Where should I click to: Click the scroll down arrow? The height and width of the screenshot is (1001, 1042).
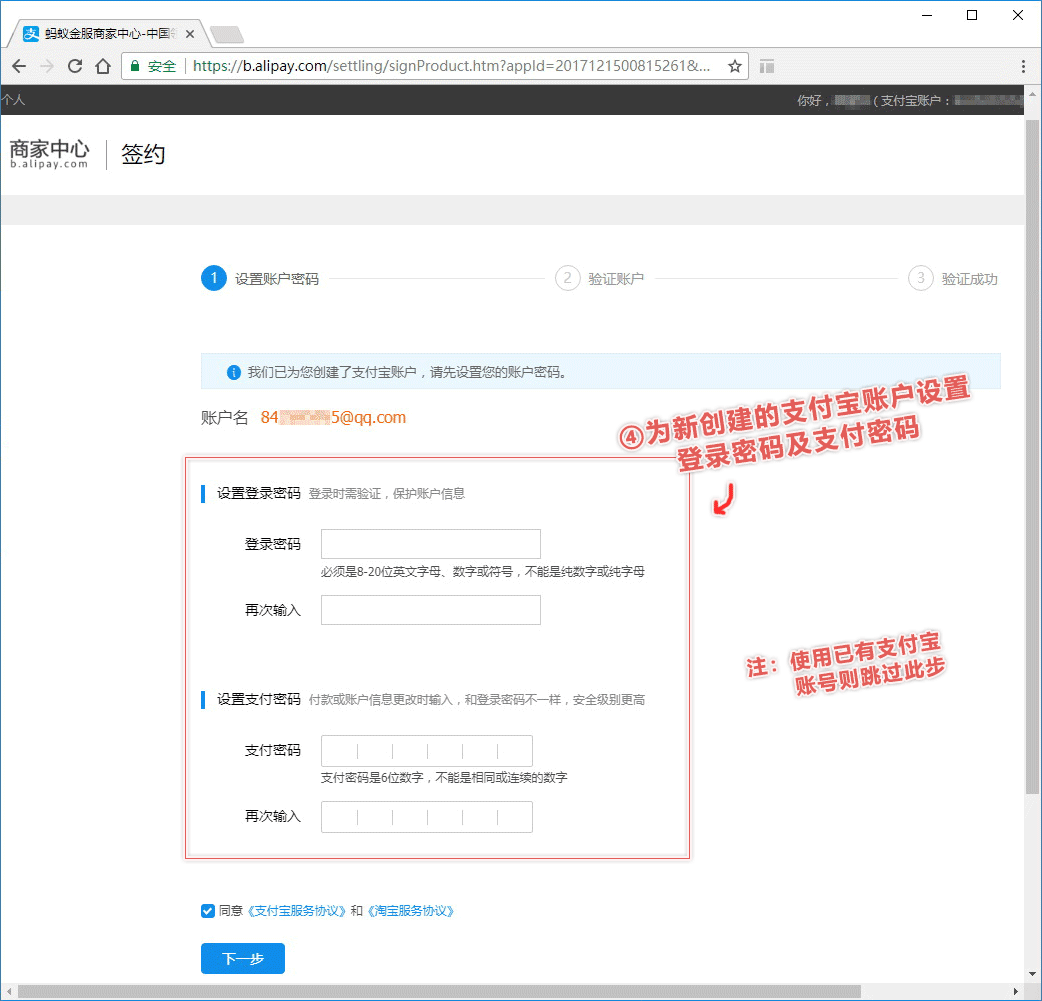tap(1032, 974)
